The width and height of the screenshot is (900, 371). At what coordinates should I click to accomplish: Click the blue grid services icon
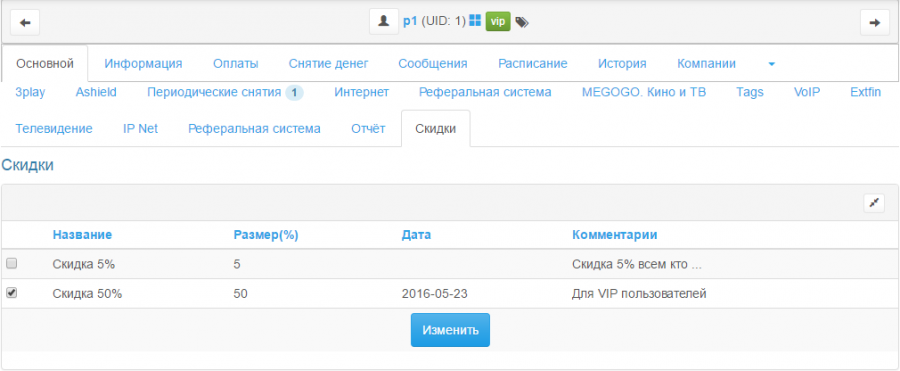pos(475,21)
